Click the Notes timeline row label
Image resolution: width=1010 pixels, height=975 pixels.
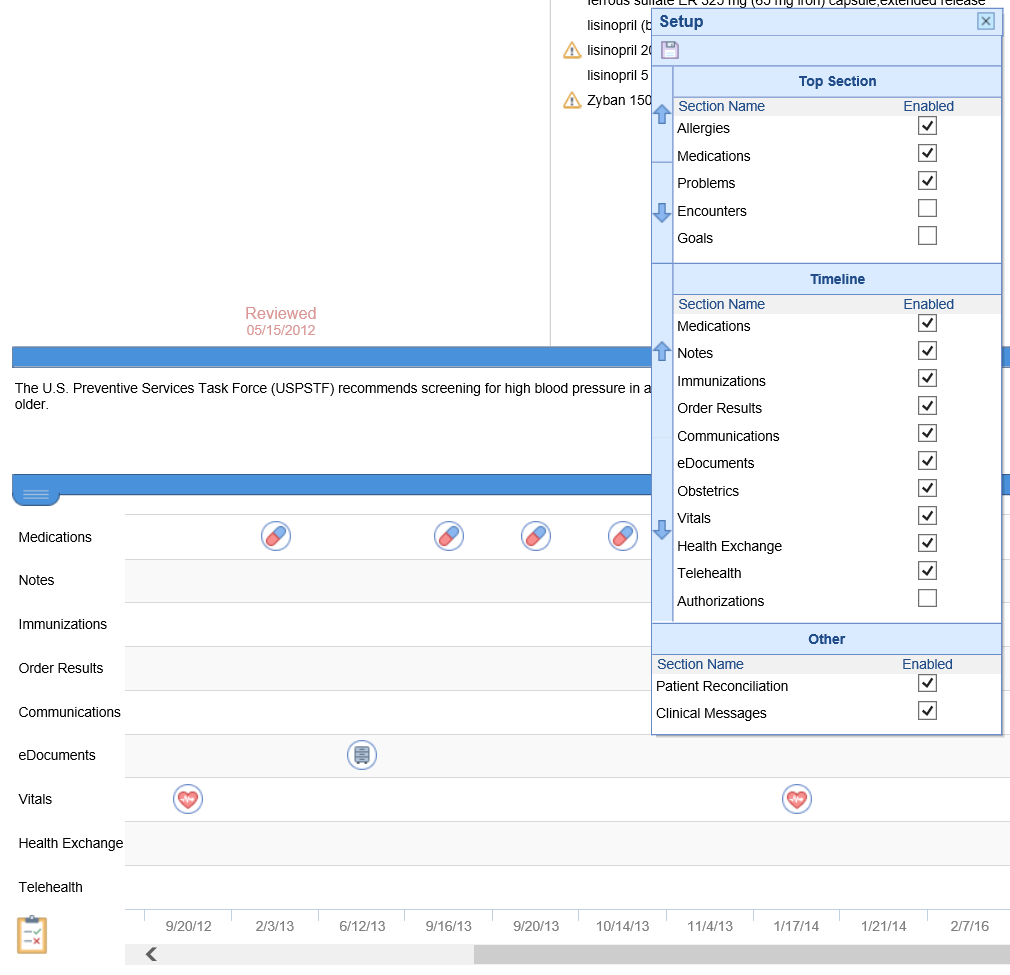coord(36,580)
